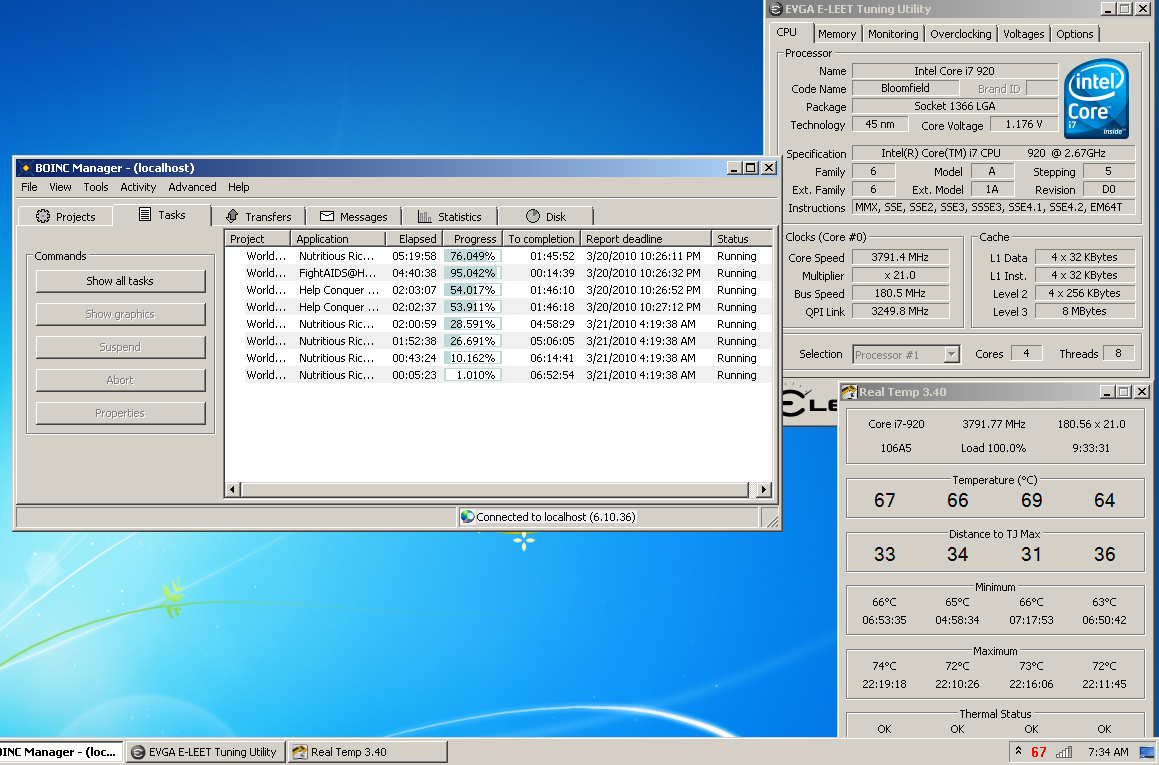Open the Advanced menu

click(x=192, y=187)
